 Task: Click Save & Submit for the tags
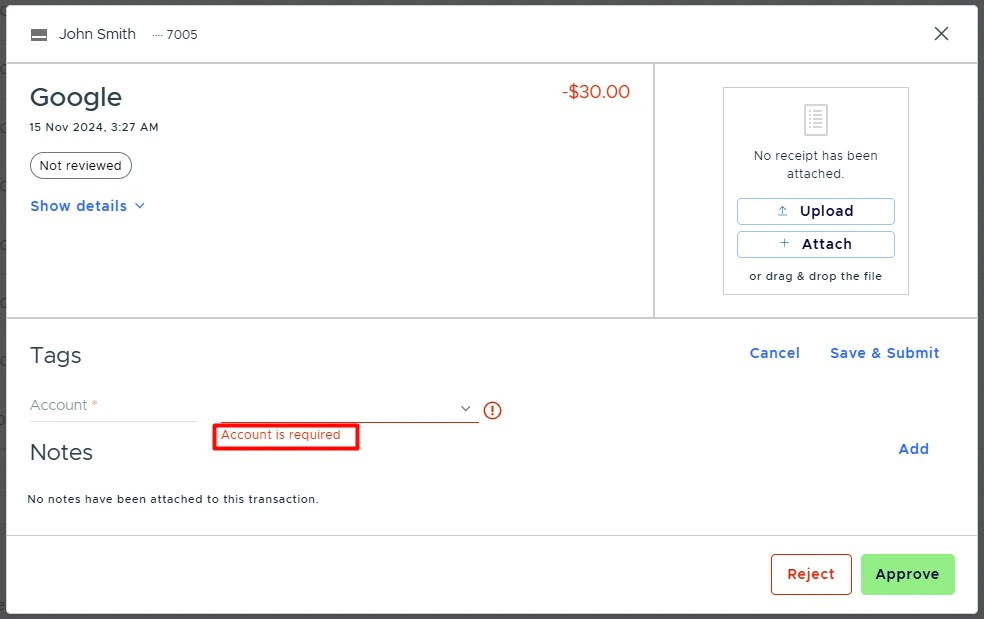click(x=884, y=352)
